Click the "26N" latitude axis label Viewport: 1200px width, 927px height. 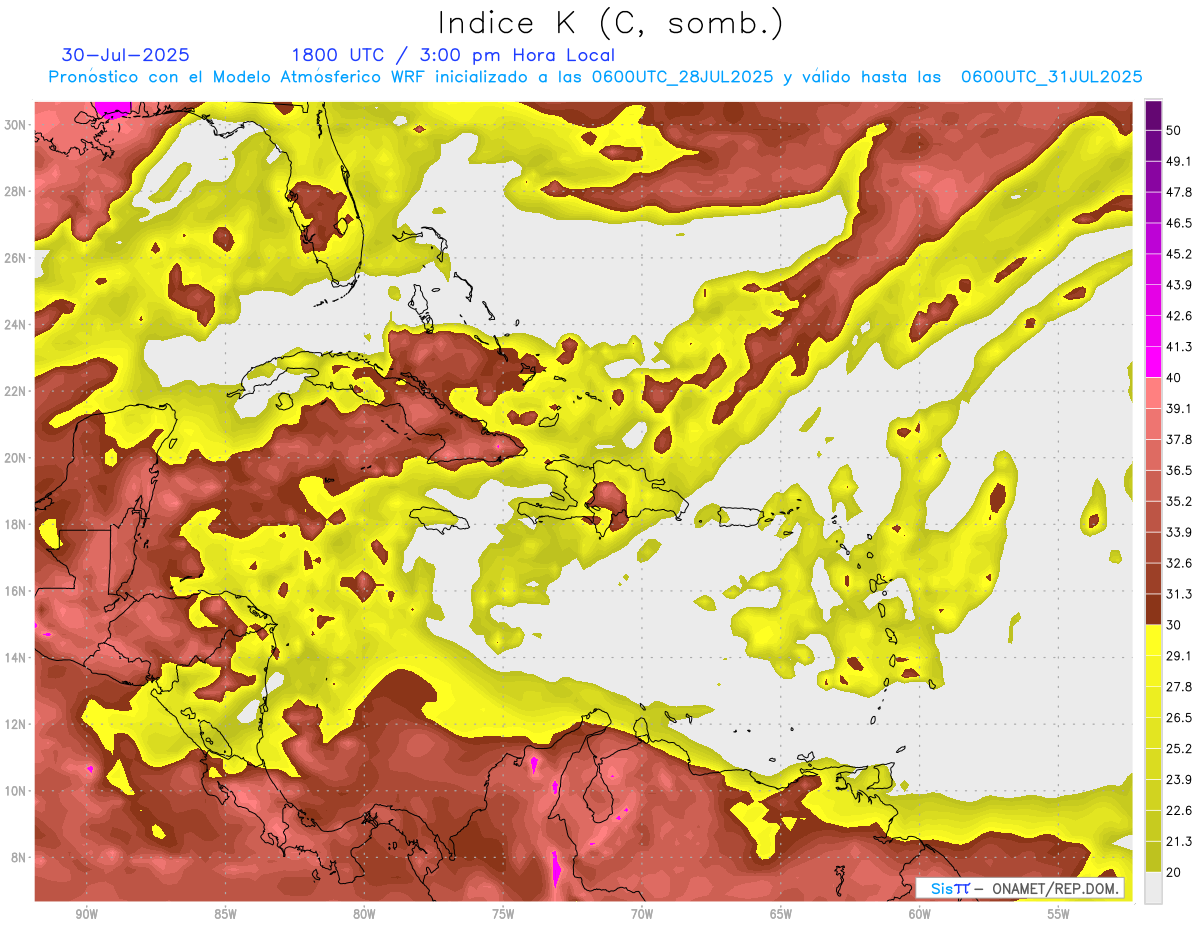pos(17,258)
